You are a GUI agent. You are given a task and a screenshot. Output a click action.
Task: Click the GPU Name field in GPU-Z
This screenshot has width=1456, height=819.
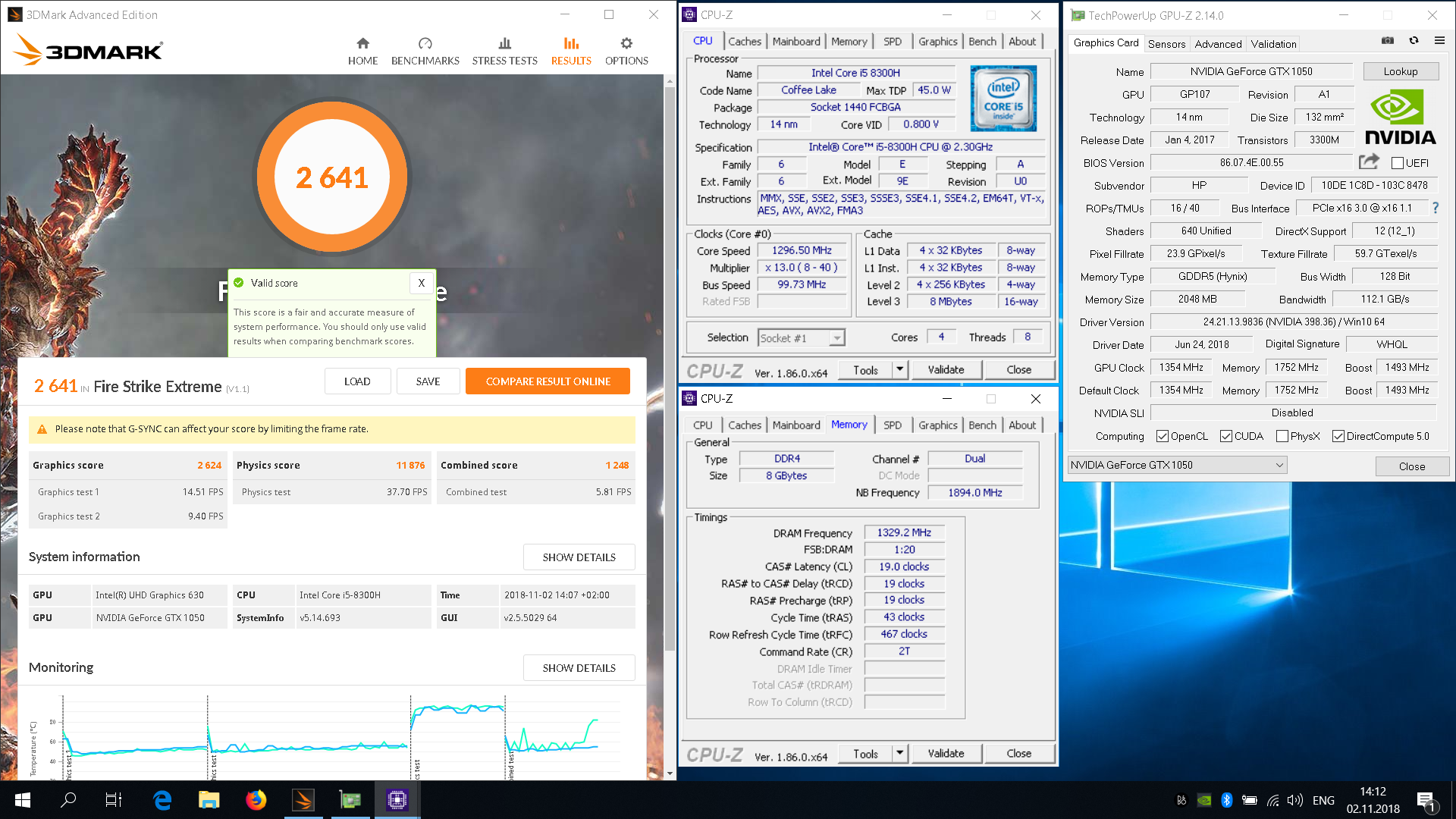coord(1251,71)
